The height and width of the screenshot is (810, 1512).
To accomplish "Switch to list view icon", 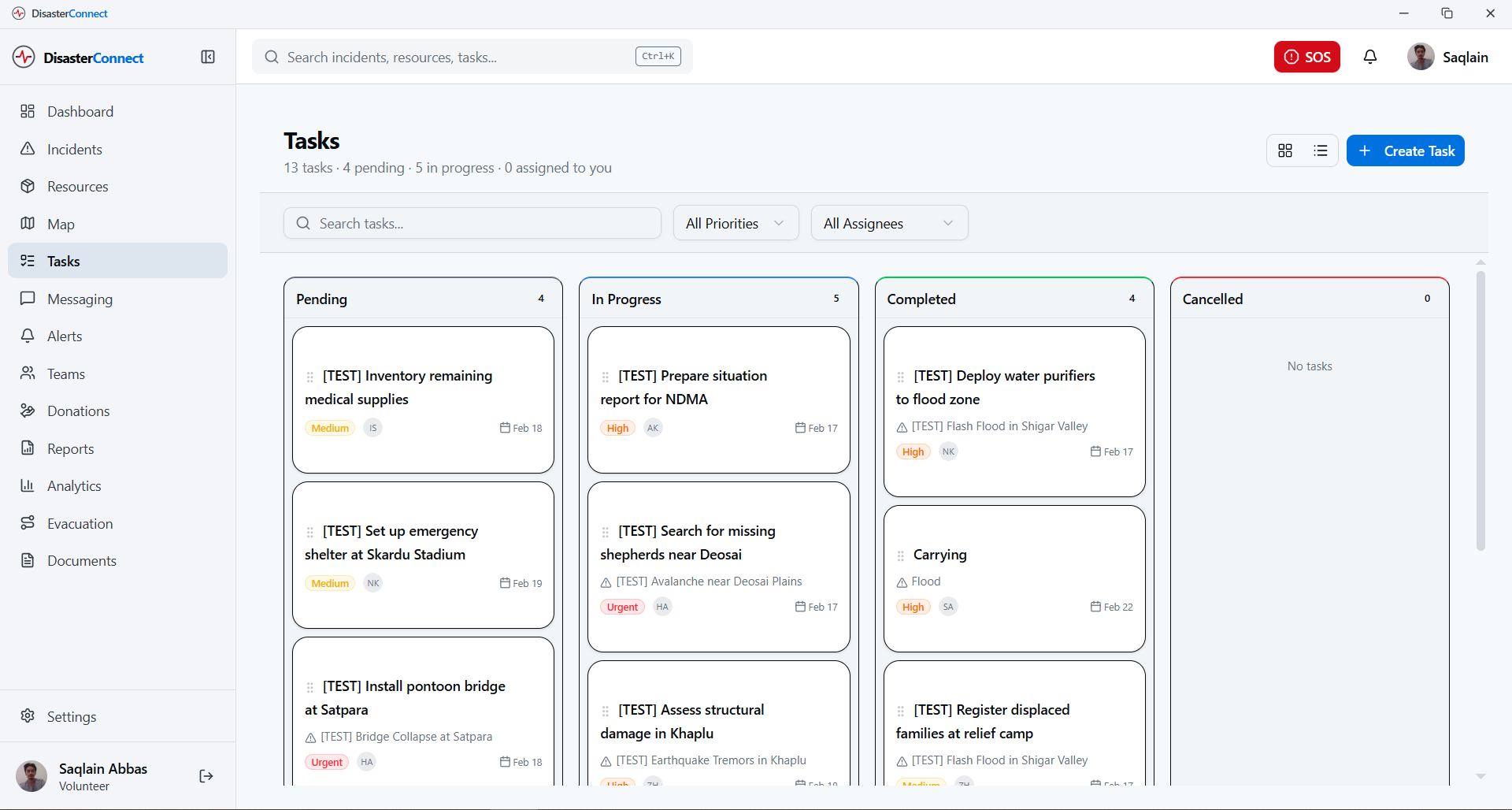I will coord(1321,150).
